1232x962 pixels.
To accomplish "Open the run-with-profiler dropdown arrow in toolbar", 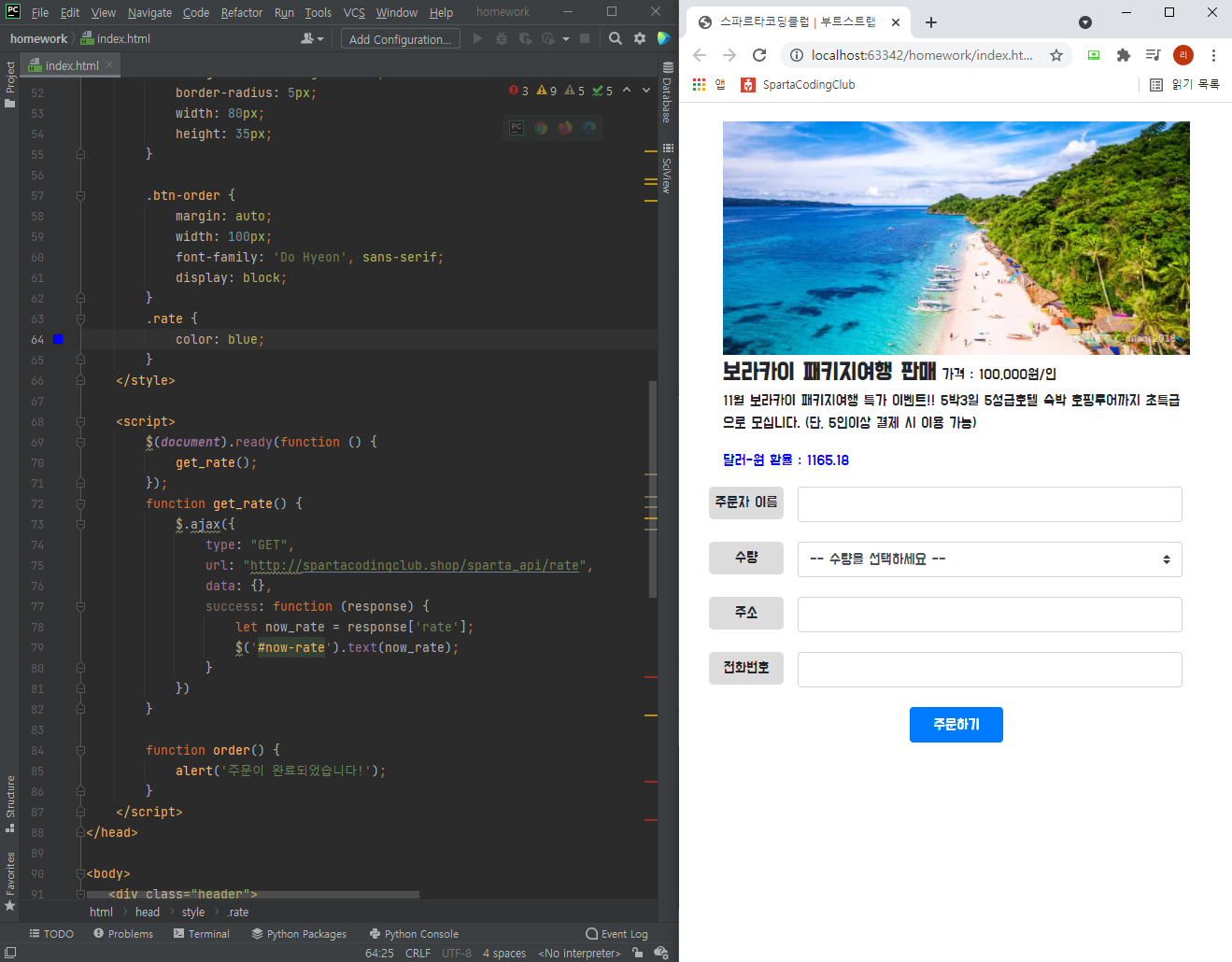I will [566, 38].
